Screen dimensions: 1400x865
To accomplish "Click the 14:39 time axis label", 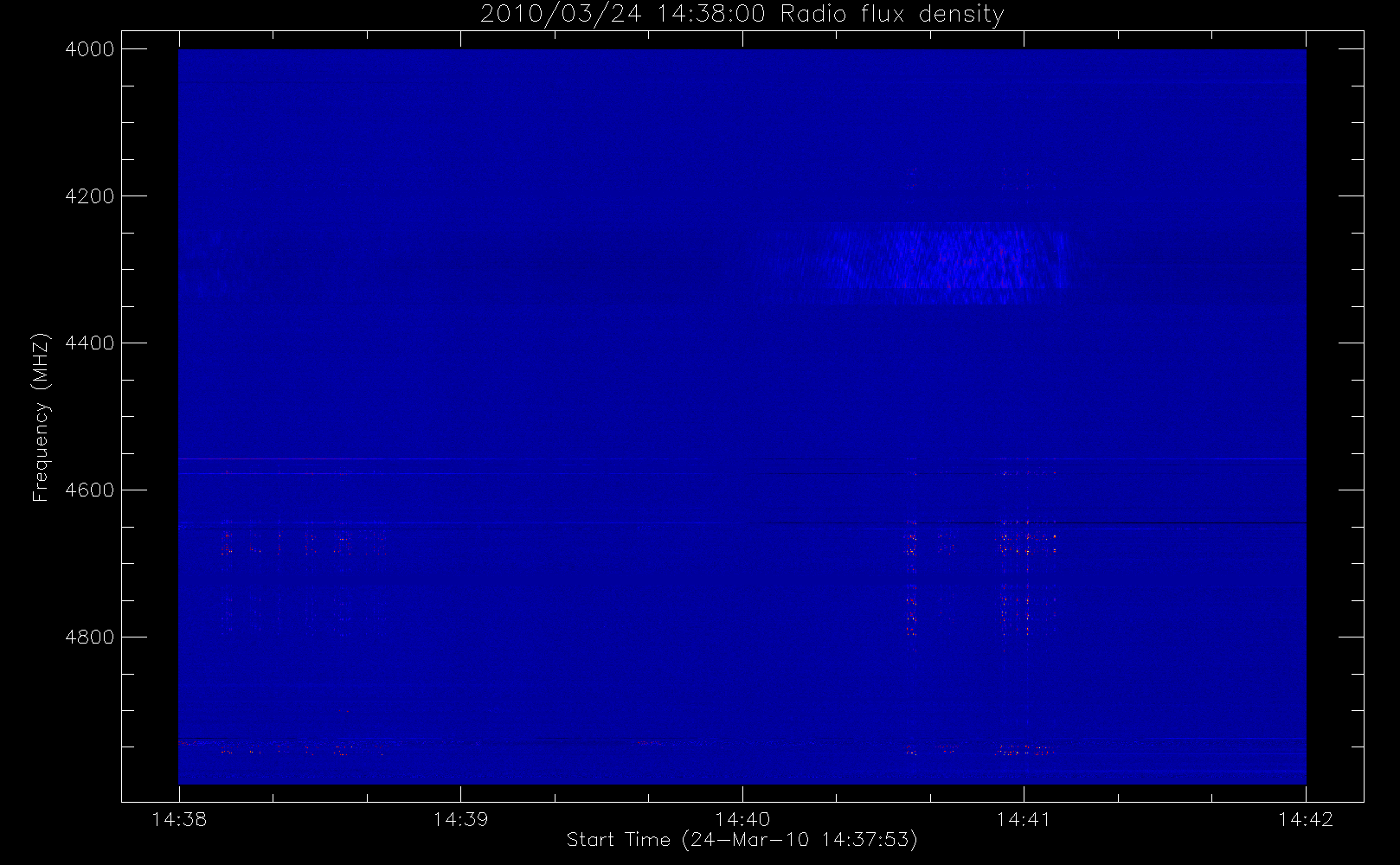I will (x=460, y=819).
